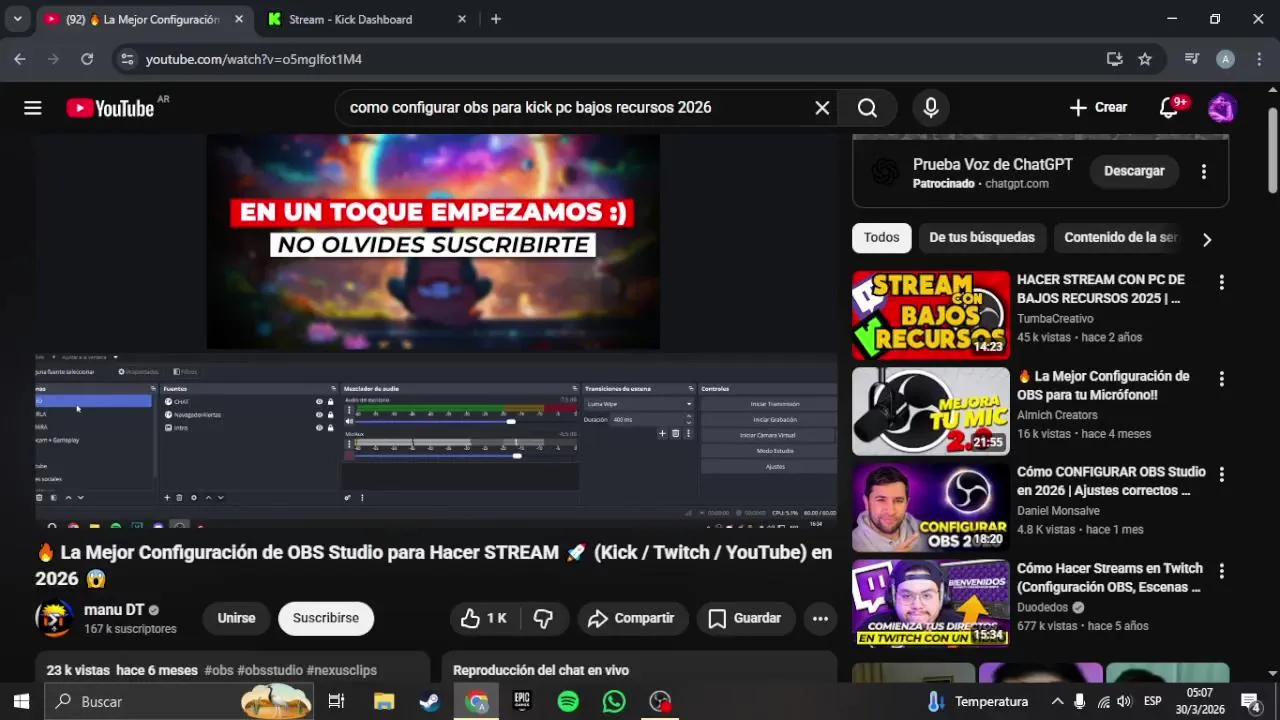Click the Compartir share button
Viewport: 1280px width, 720px height.
tap(632, 618)
